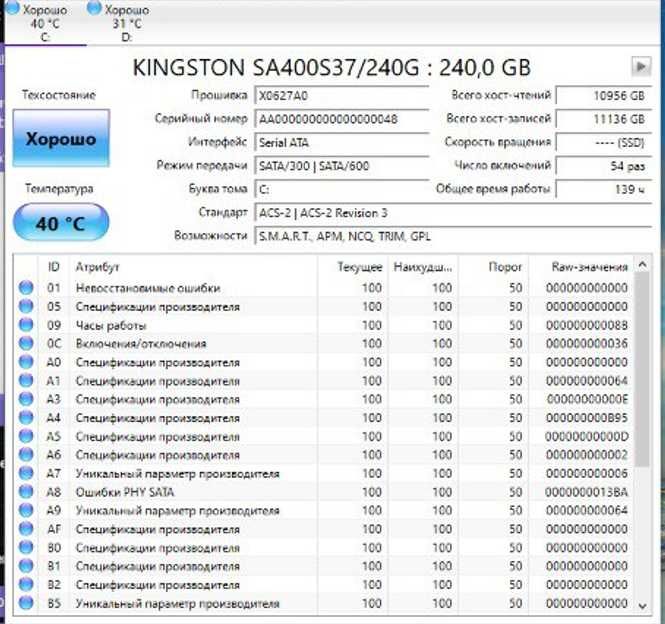The width and height of the screenshot is (665, 624).
Task: Click the 40 °C temperature button
Action: tap(61, 223)
